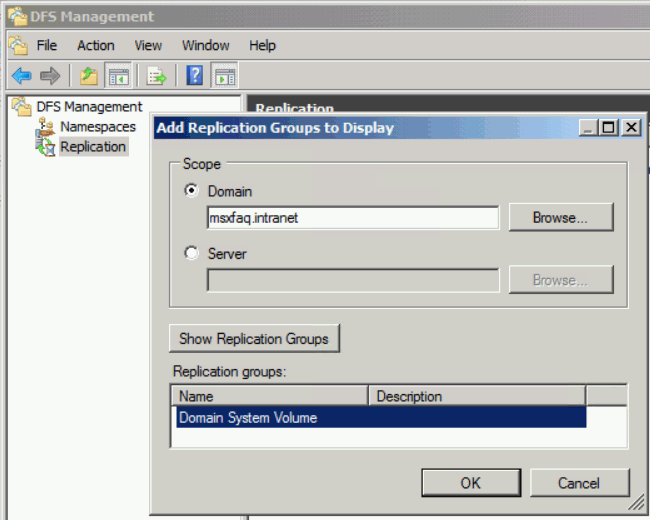650x520 pixels.
Task: Open the Action menu
Action: point(96,45)
